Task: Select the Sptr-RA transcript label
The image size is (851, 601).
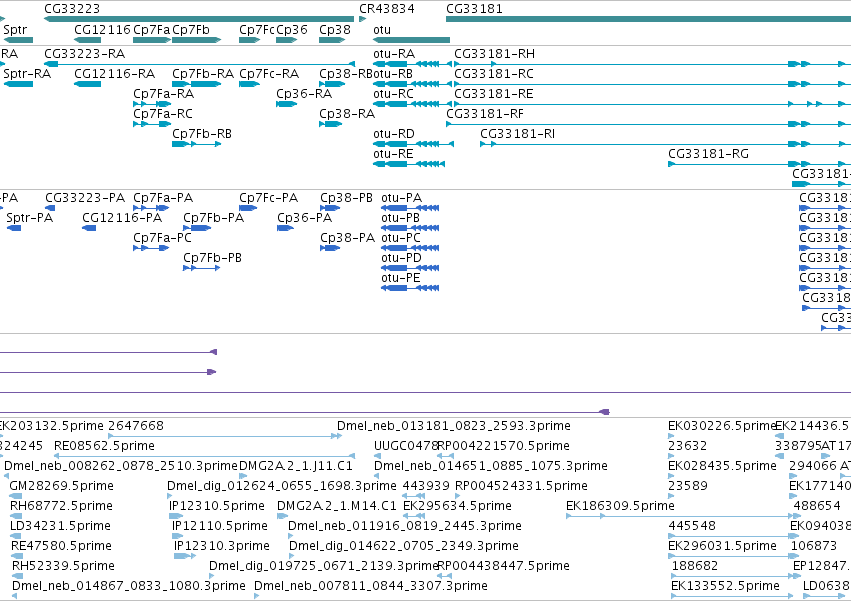Action: point(27,74)
